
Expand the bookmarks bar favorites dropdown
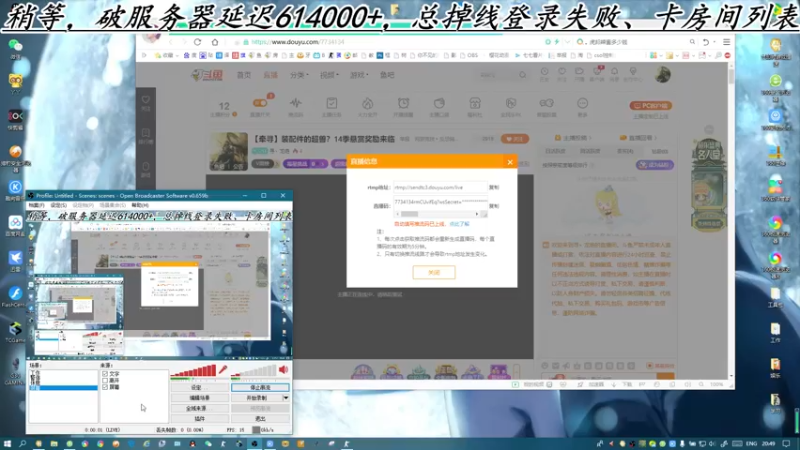177,55
